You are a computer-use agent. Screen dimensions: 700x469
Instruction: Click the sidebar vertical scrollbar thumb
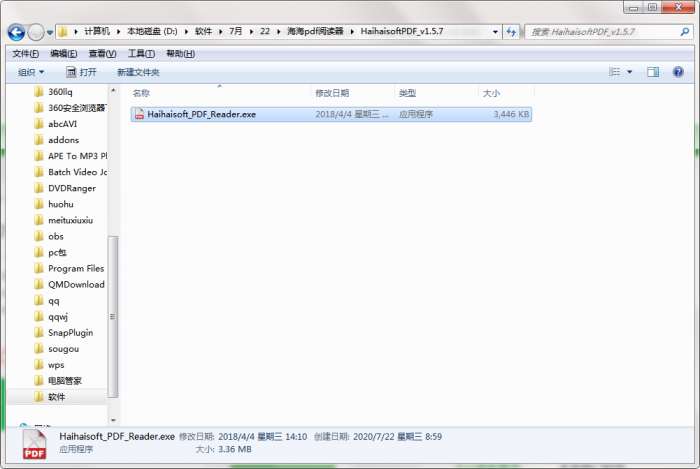coord(113,316)
